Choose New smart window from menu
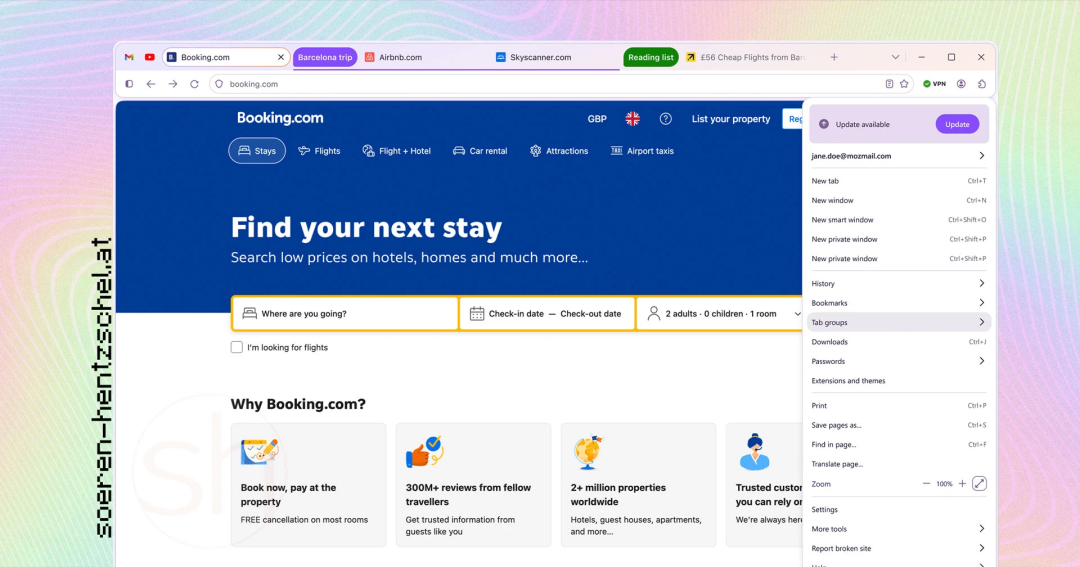This screenshot has height=567, width=1080. (898, 220)
